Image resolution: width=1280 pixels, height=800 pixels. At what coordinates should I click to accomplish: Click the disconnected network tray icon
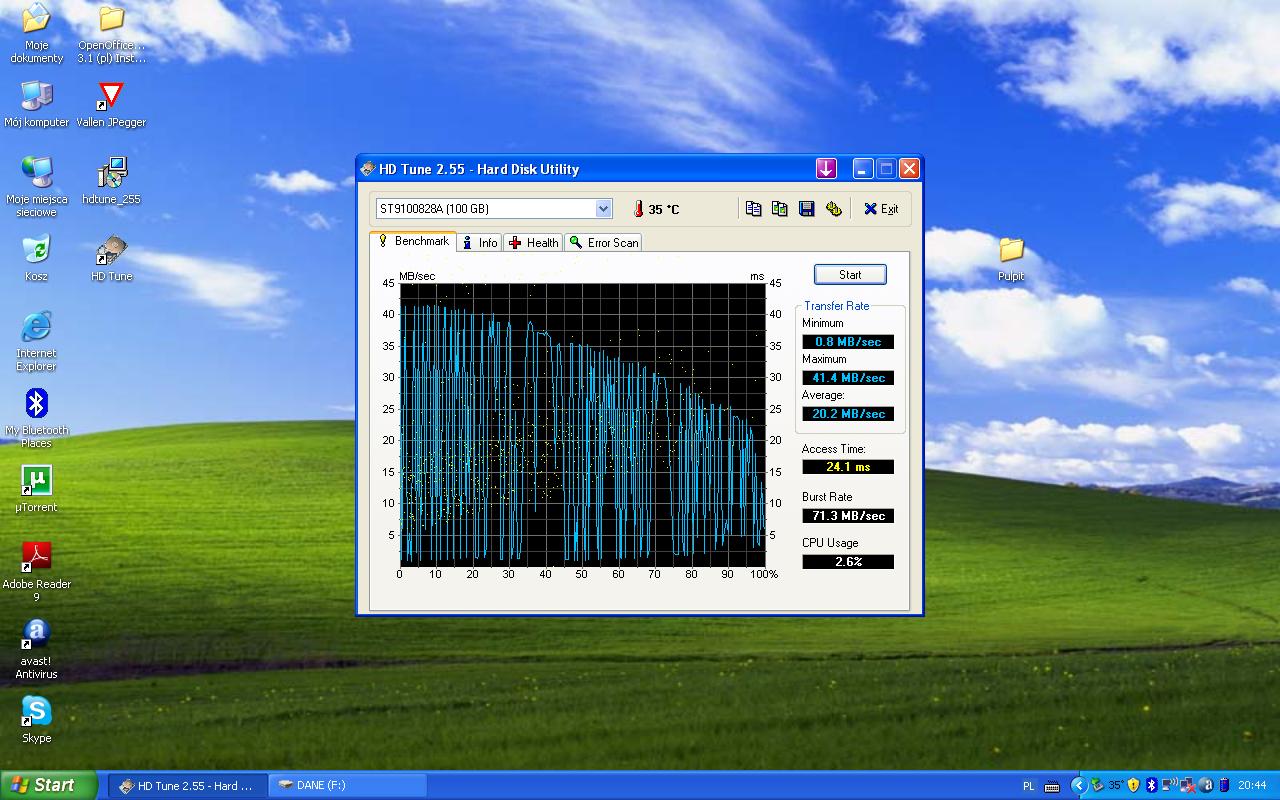pos(1187,786)
